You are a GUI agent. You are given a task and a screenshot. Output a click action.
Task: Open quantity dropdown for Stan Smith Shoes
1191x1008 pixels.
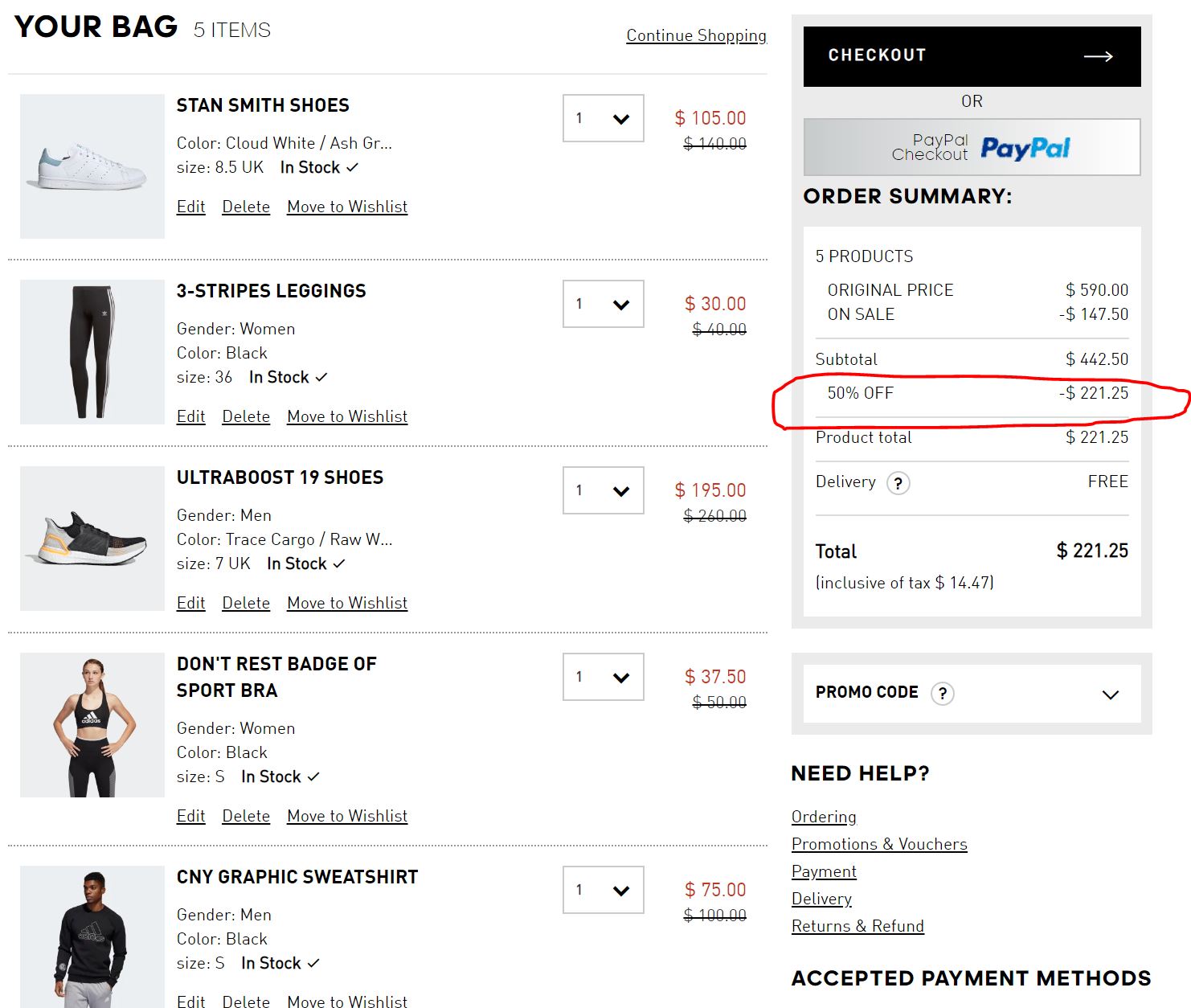click(x=604, y=118)
